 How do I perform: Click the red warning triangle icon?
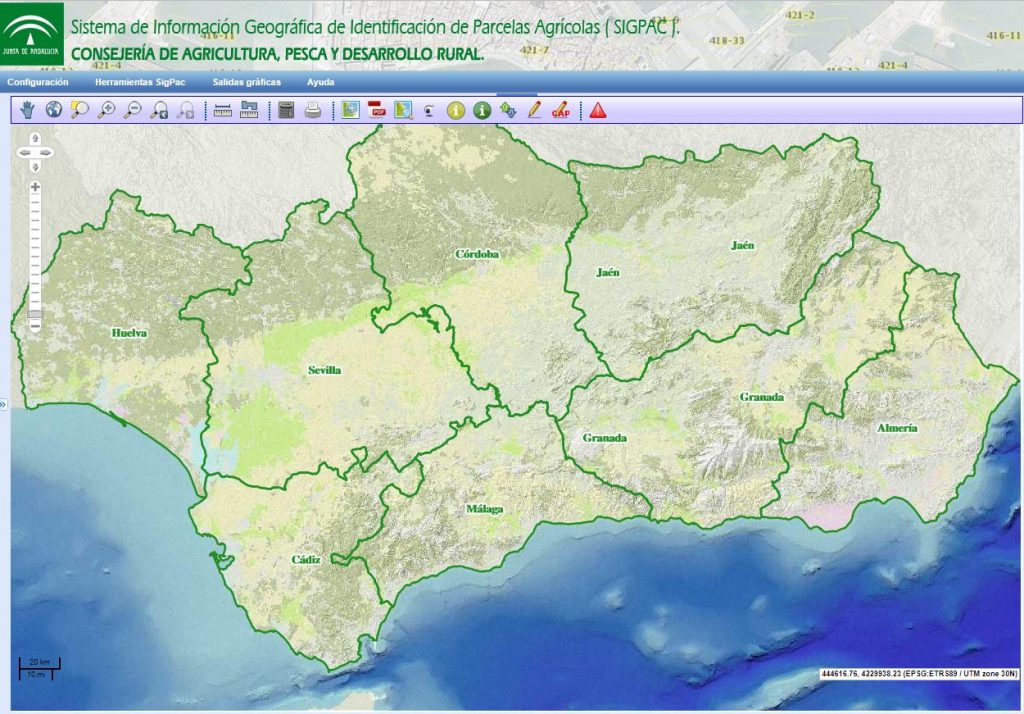[x=598, y=110]
